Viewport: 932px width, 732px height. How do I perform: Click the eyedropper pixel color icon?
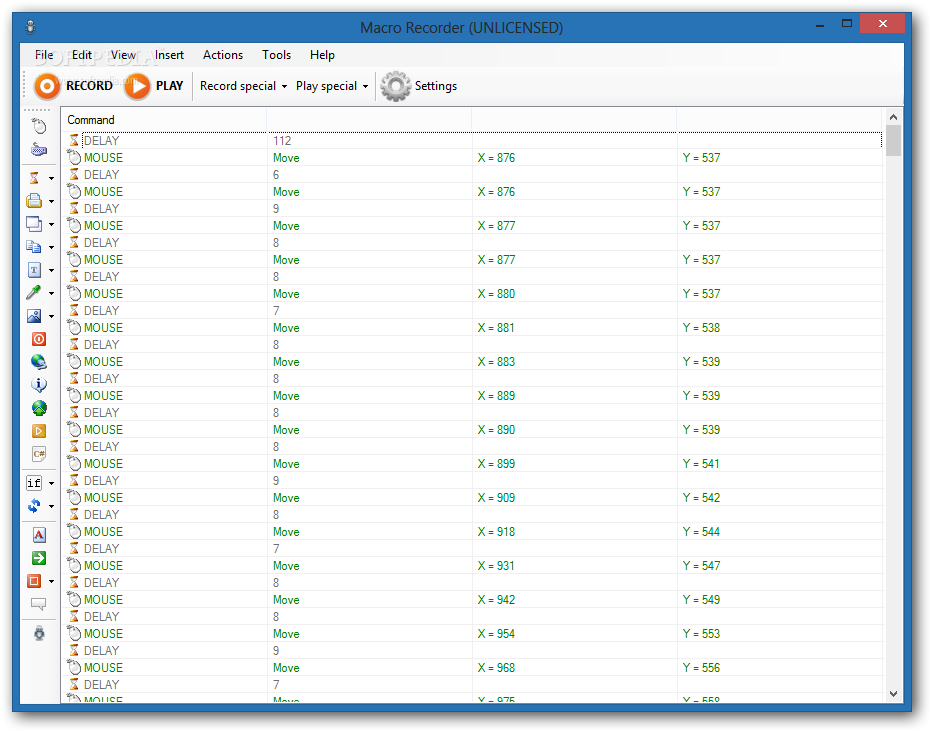[34, 292]
